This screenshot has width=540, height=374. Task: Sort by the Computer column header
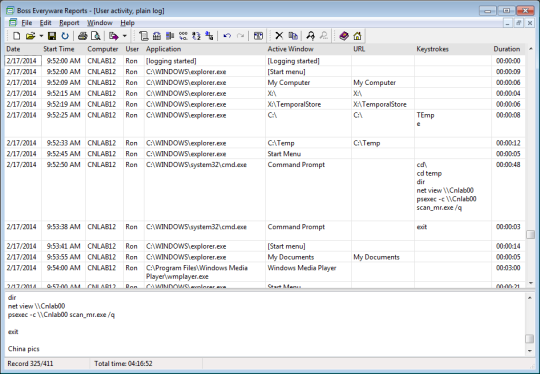(104, 49)
